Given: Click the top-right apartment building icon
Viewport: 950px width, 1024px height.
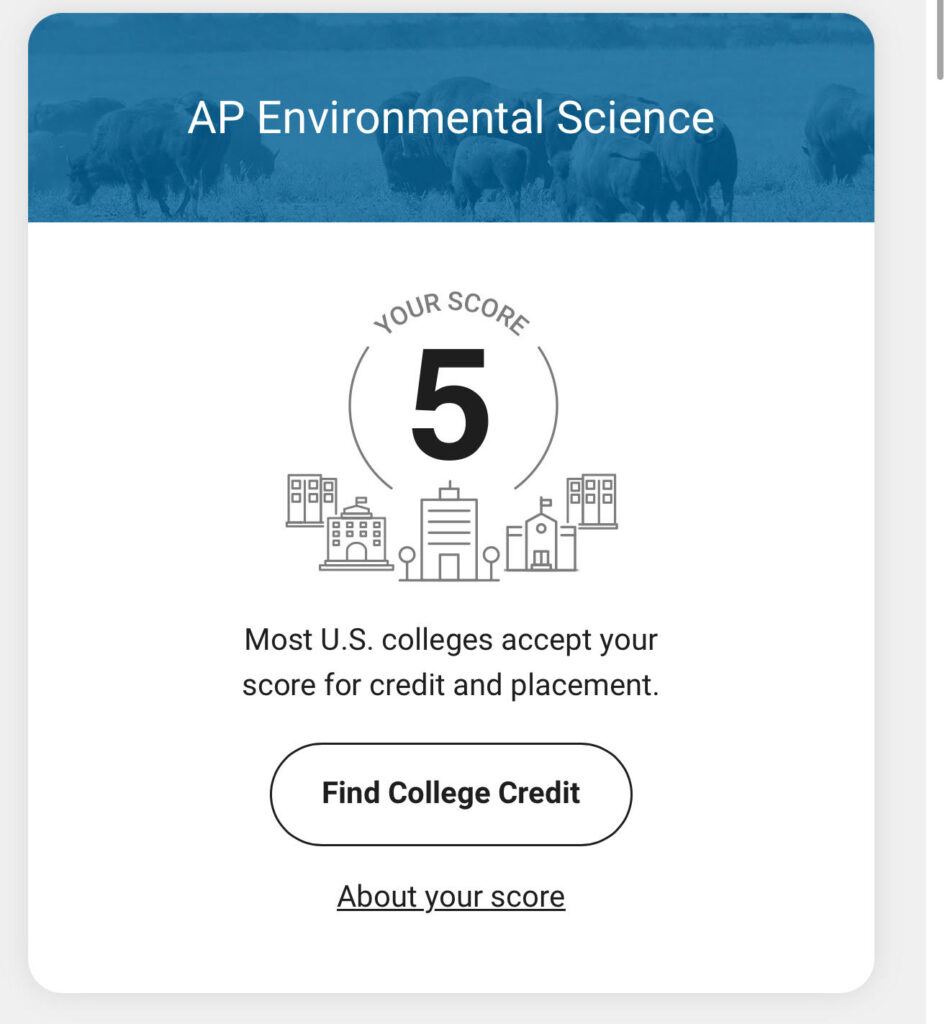Looking at the screenshot, I should click(592, 500).
